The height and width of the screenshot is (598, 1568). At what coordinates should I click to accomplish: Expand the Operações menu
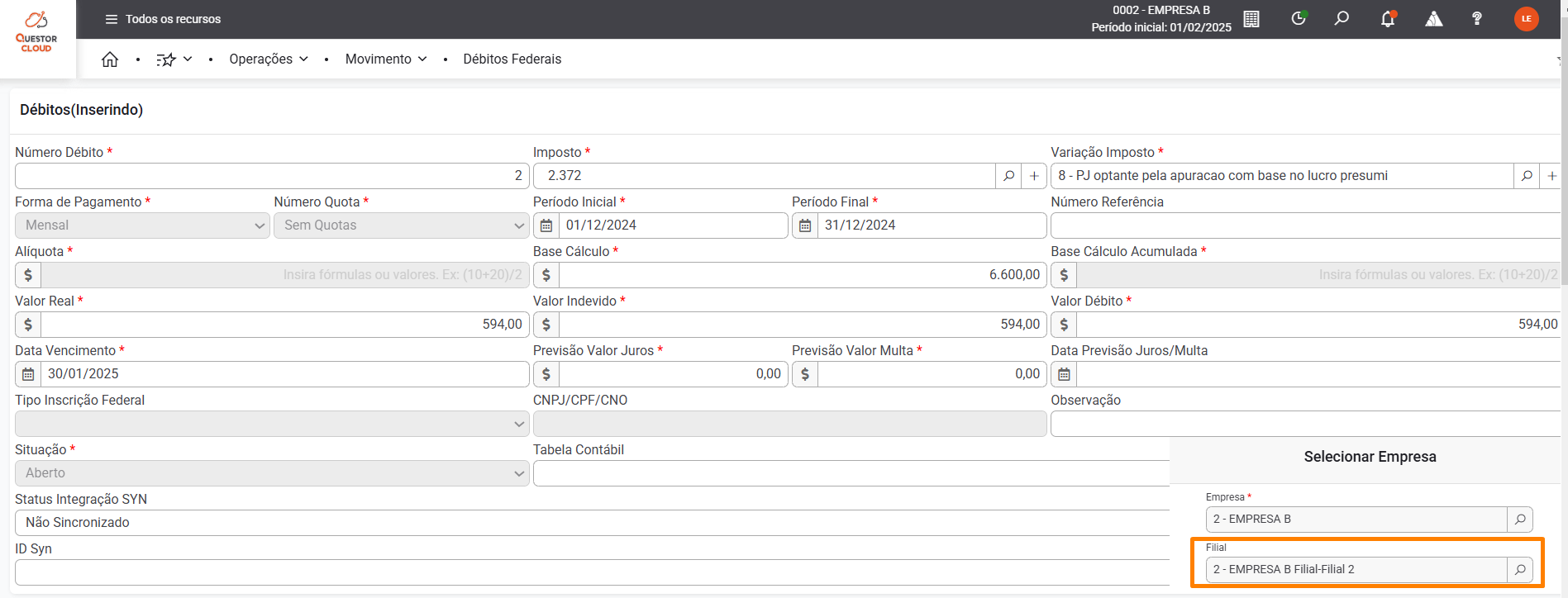(269, 59)
